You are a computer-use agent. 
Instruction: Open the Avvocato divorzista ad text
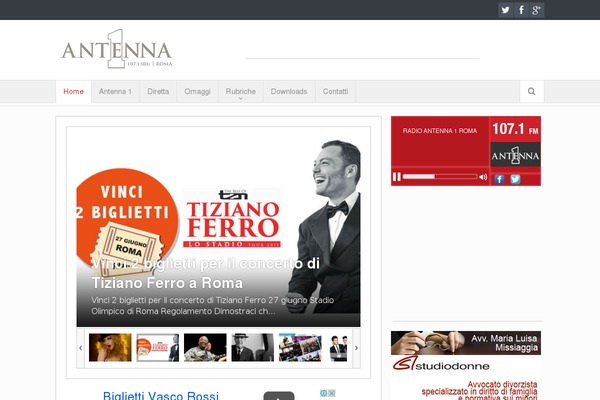pyautogui.click(x=479, y=390)
